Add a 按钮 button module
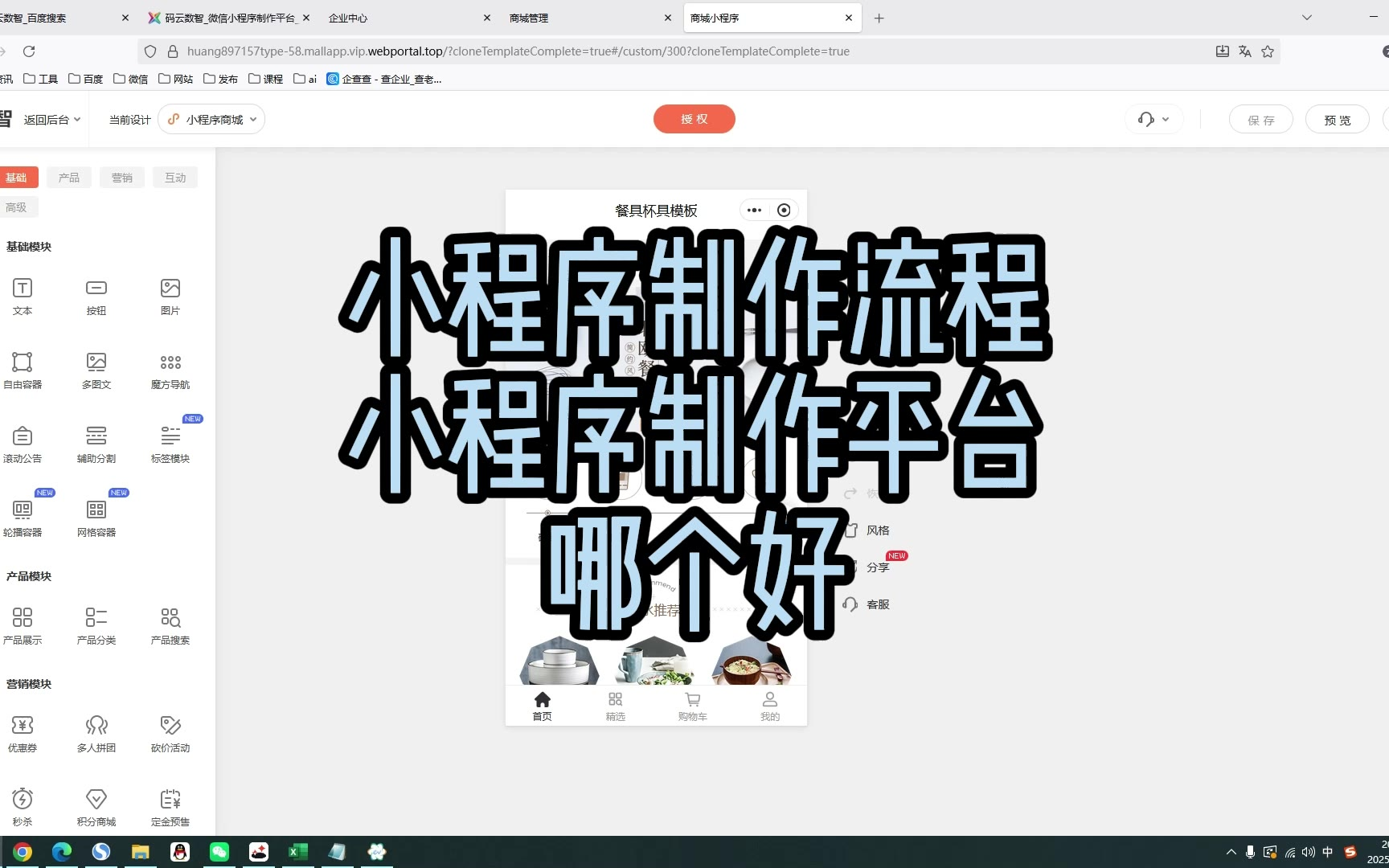This screenshot has height=868, width=1389. click(96, 297)
